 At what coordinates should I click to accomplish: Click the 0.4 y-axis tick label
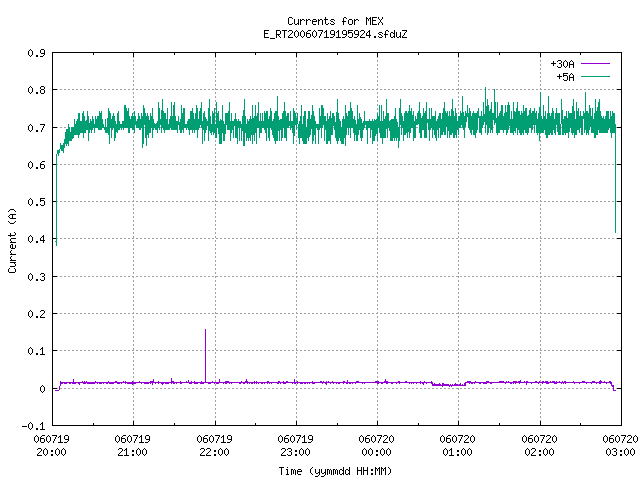(36, 239)
